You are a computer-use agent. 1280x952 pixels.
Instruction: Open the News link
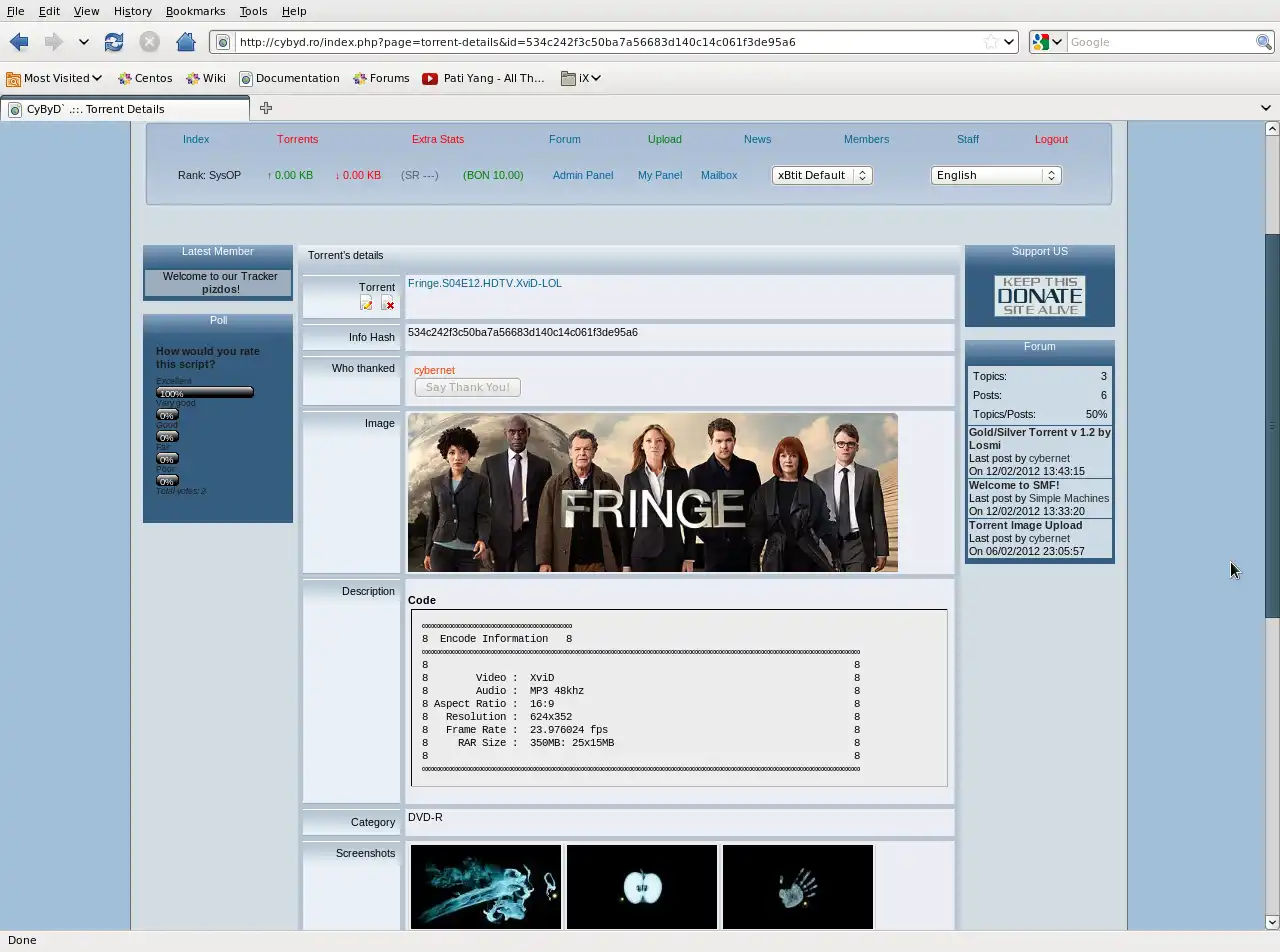pyautogui.click(x=757, y=139)
